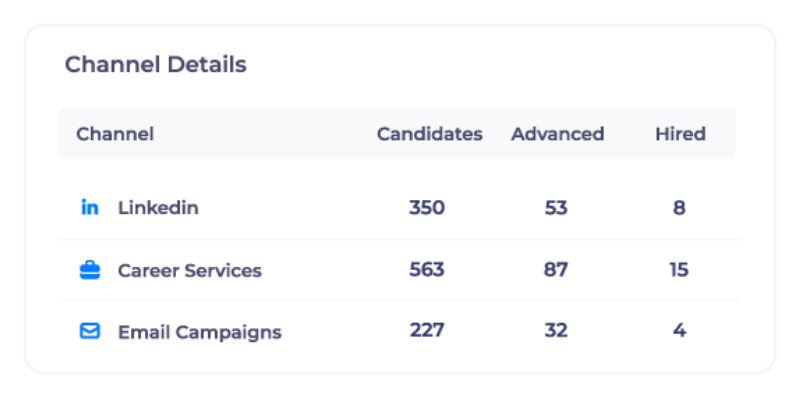This screenshot has width=800, height=400.
Task: Sort by the Channel column header
Action: click(x=115, y=134)
